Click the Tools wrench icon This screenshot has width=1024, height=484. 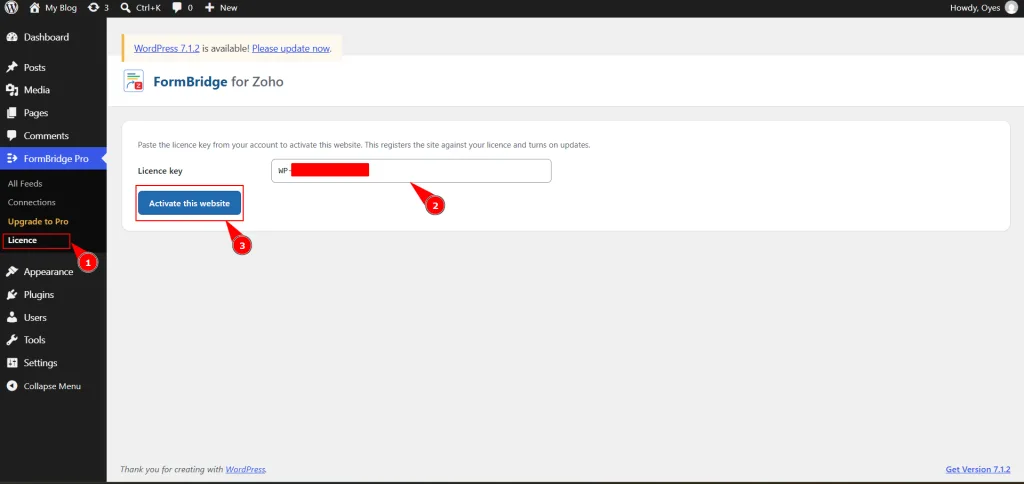(12, 340)
